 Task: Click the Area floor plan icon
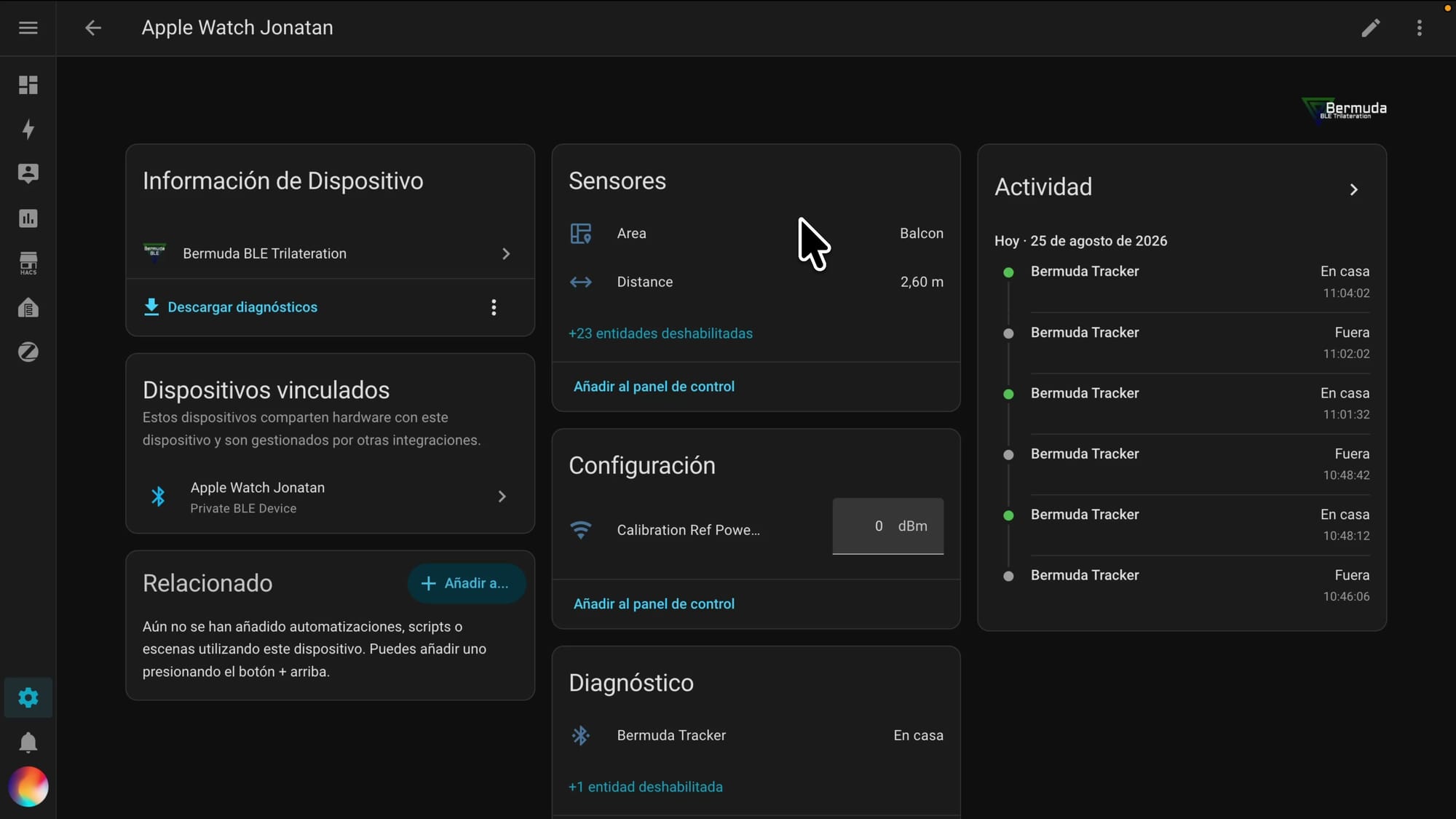[x=581, y=234]
